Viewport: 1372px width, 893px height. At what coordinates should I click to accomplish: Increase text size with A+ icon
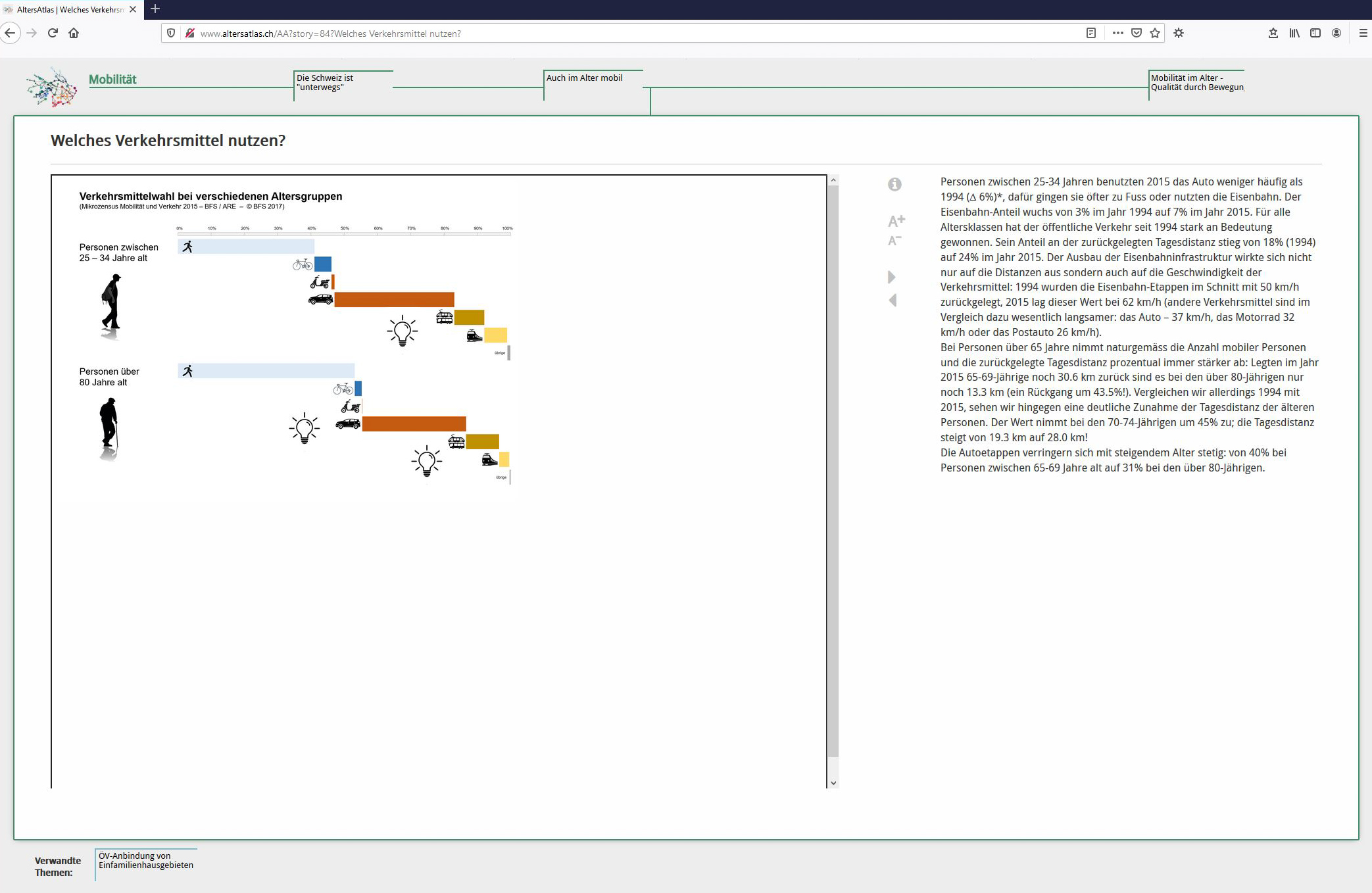coord(896,221)
